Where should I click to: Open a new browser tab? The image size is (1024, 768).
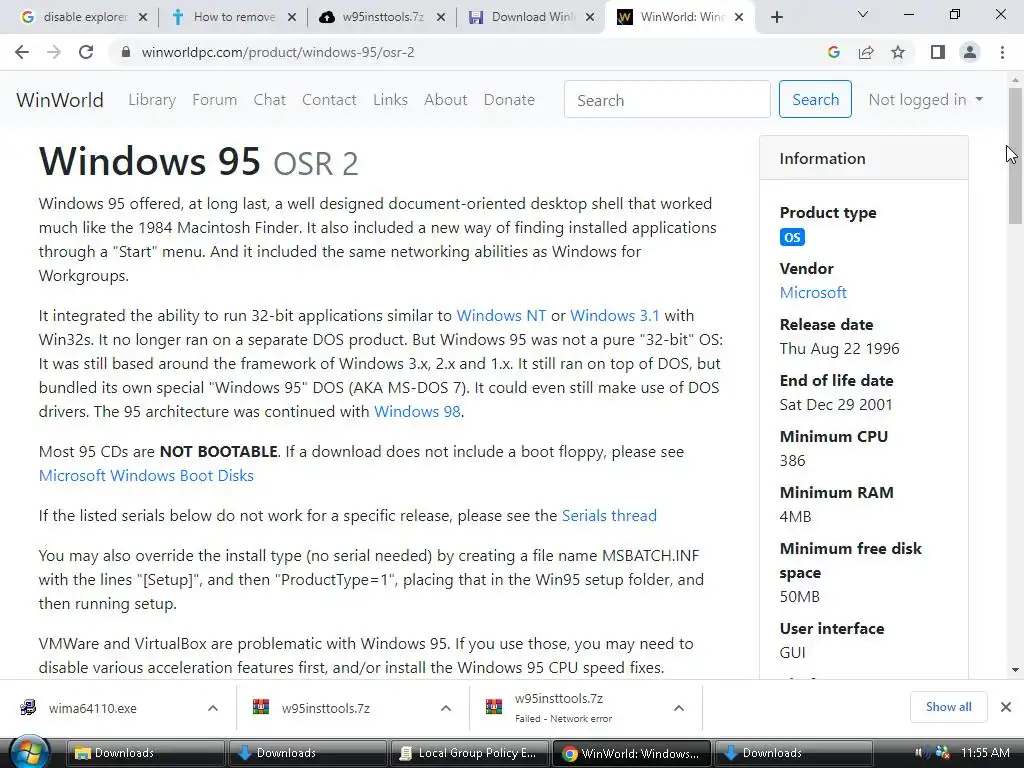[776, 17]
